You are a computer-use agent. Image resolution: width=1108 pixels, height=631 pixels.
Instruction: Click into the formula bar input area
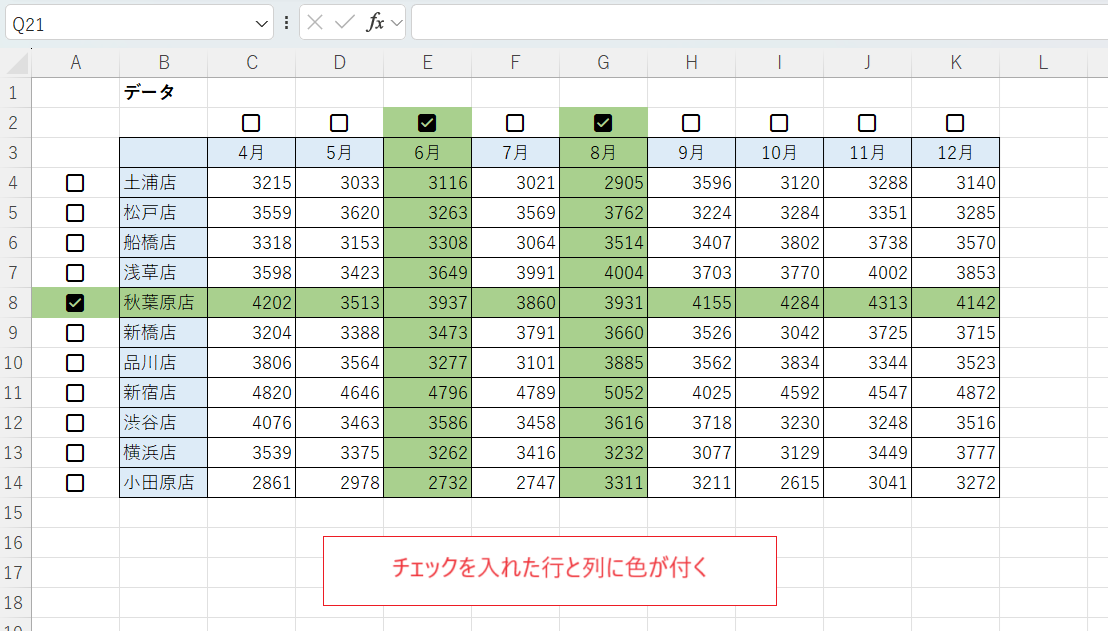point(760,23)
